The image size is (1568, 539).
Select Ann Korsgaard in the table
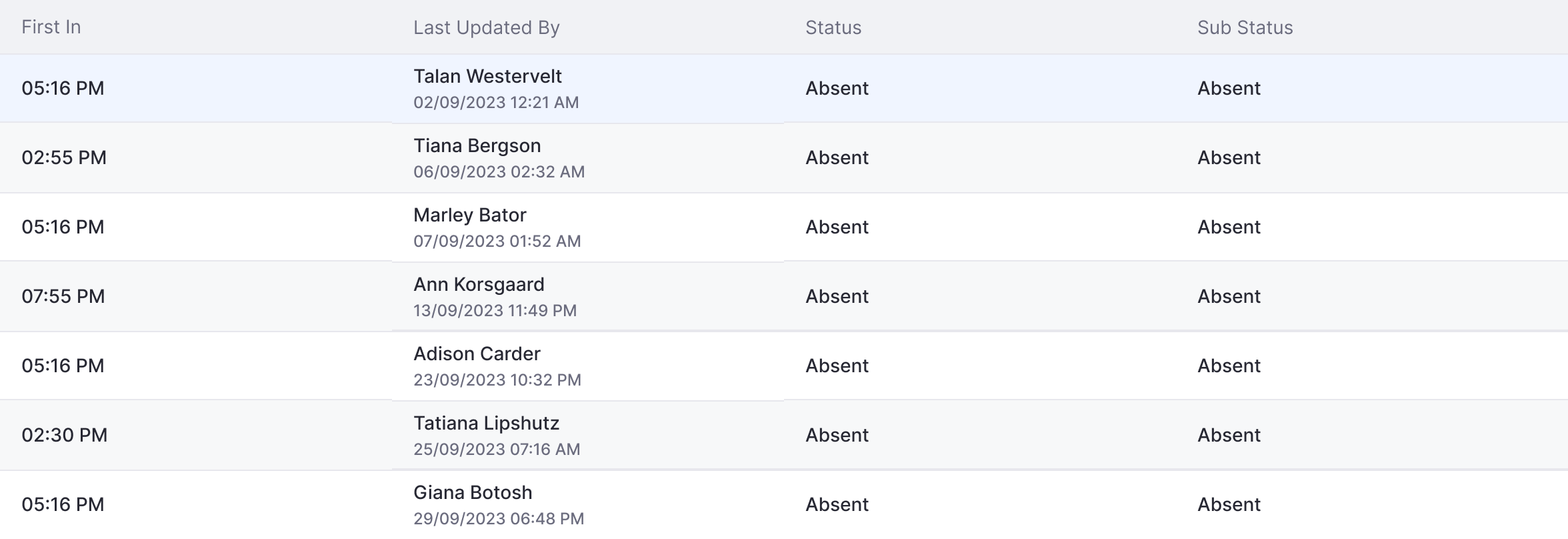point(479,285)
